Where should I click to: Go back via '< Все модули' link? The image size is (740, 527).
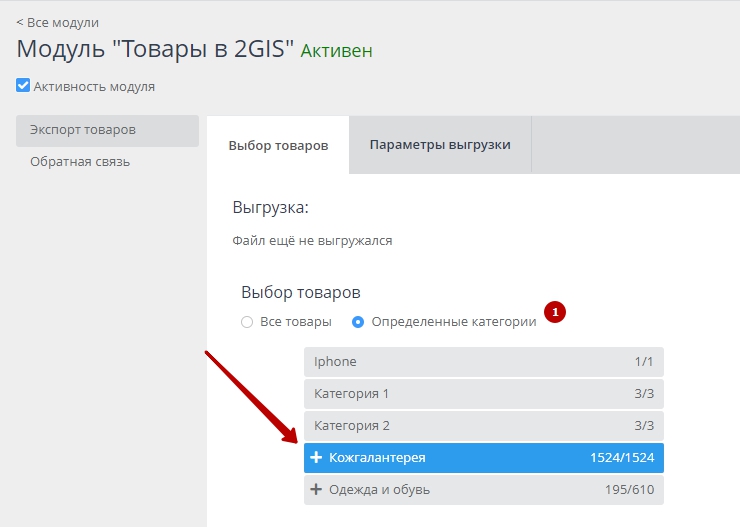(x=57, y=22)
